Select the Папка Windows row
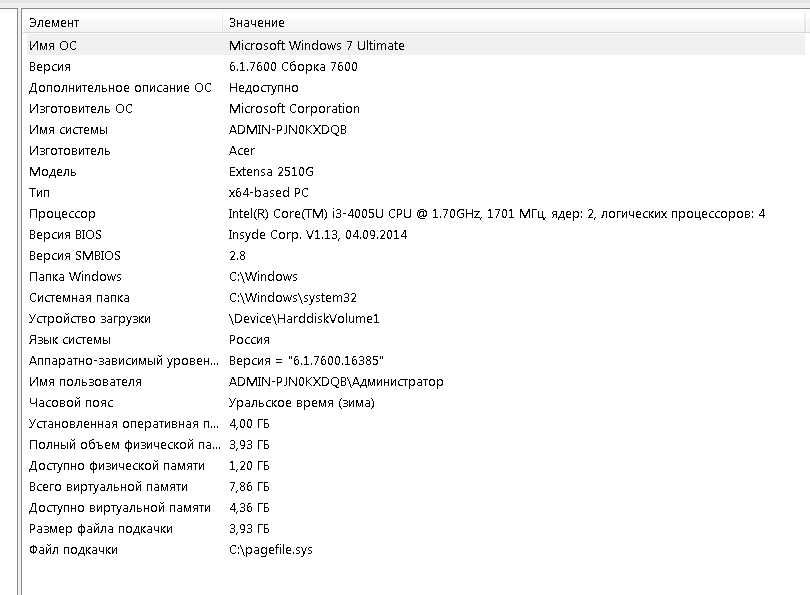Viewport: 810px width, 595px height. [415, 277]
